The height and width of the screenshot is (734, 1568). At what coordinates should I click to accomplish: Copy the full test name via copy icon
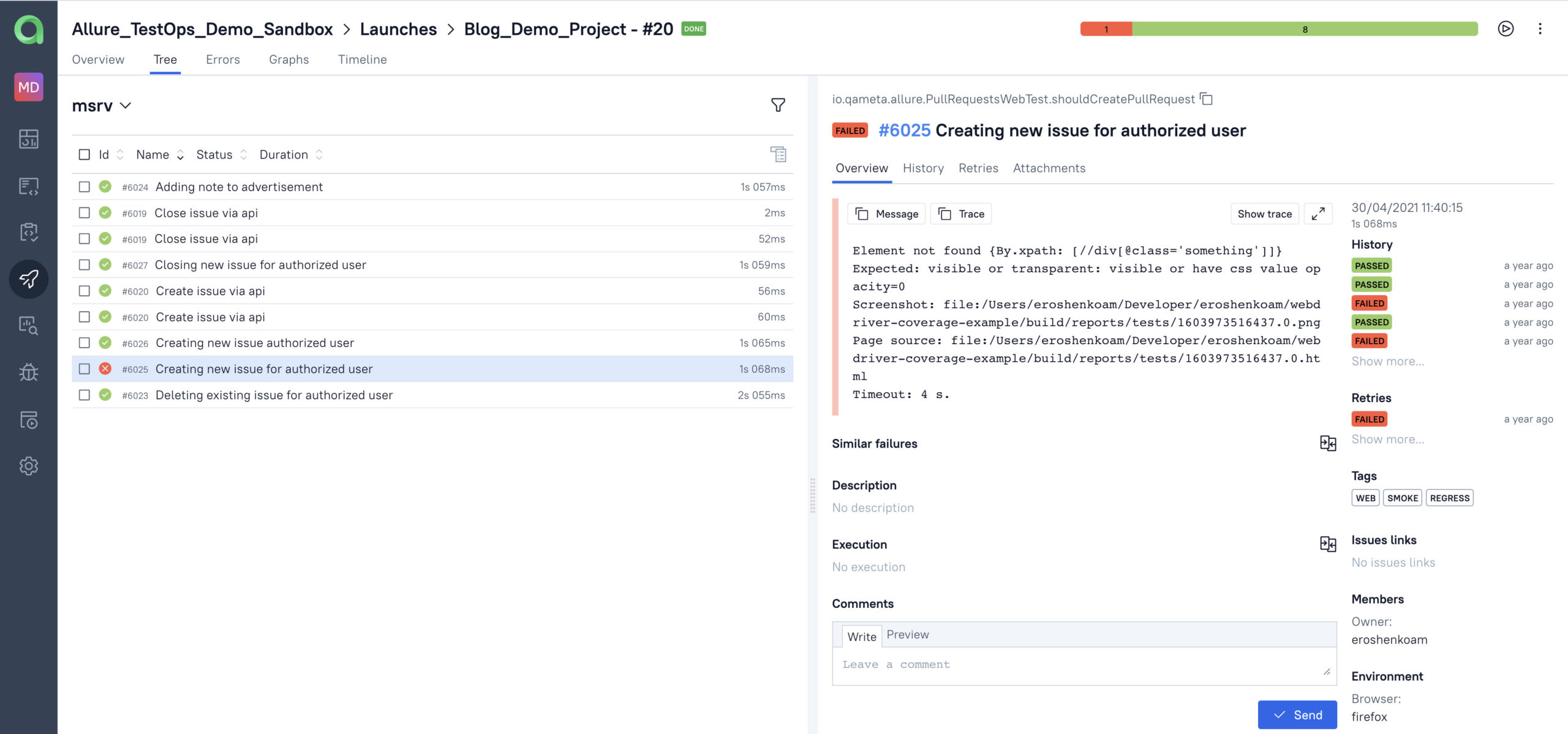[1205, 99]
